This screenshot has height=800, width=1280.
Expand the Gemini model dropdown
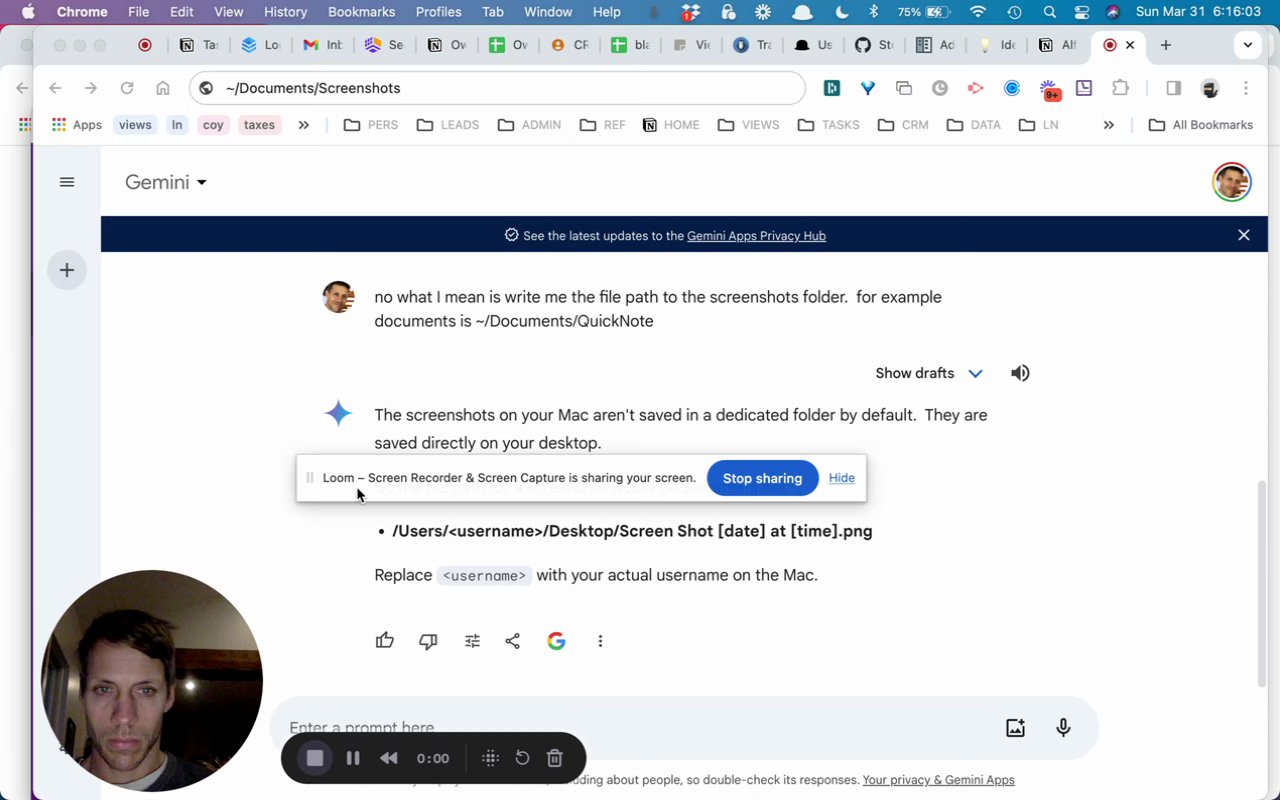(x=165, y=182)
